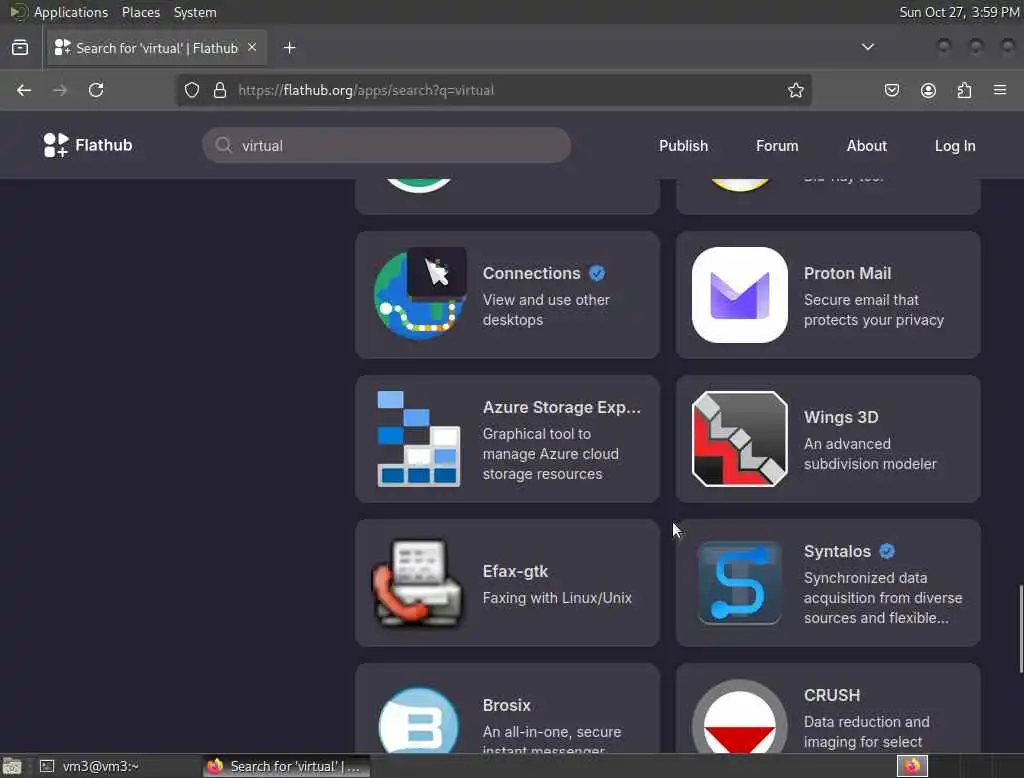Close the Flathub search tab
Screen dimensions: 1024x778
click(x=252, y=47)
